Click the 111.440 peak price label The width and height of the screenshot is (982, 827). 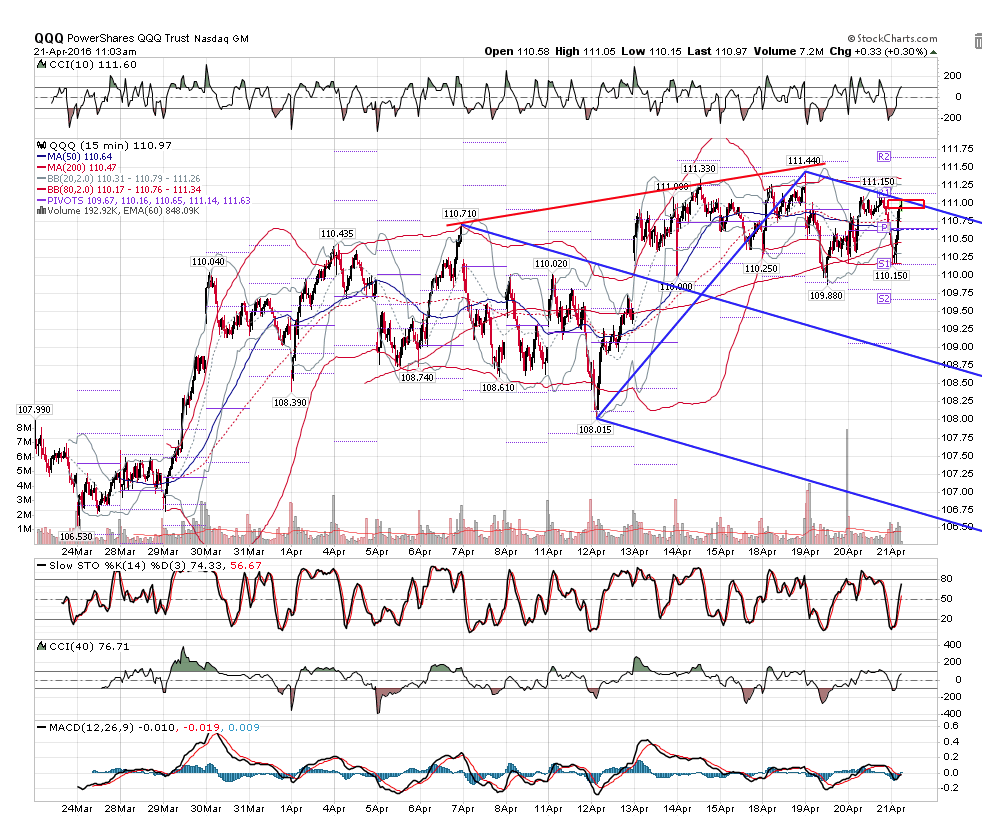pos(804,161)
